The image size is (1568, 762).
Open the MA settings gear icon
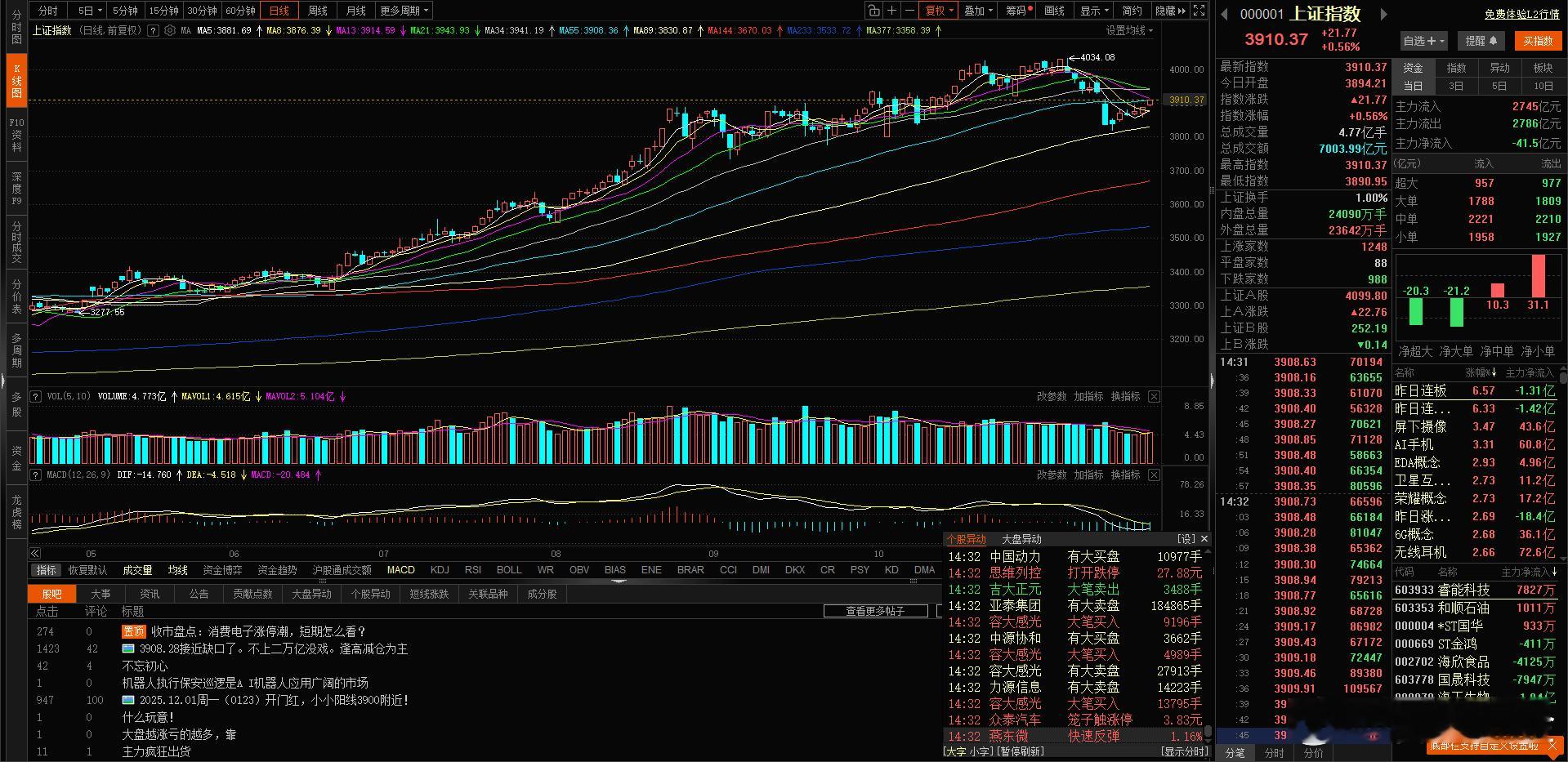[x=169, y=30]
